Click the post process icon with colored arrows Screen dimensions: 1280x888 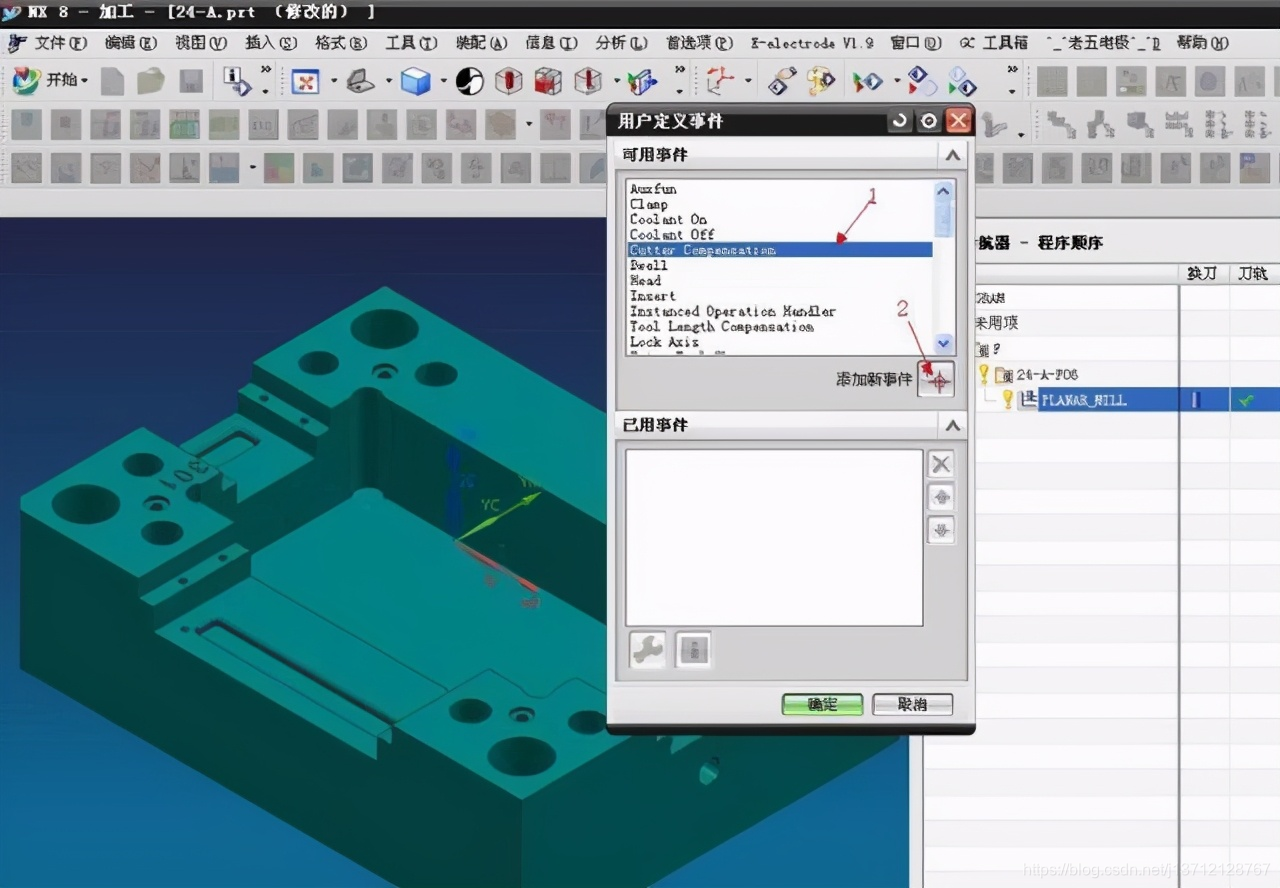click(x=867, y=81)
